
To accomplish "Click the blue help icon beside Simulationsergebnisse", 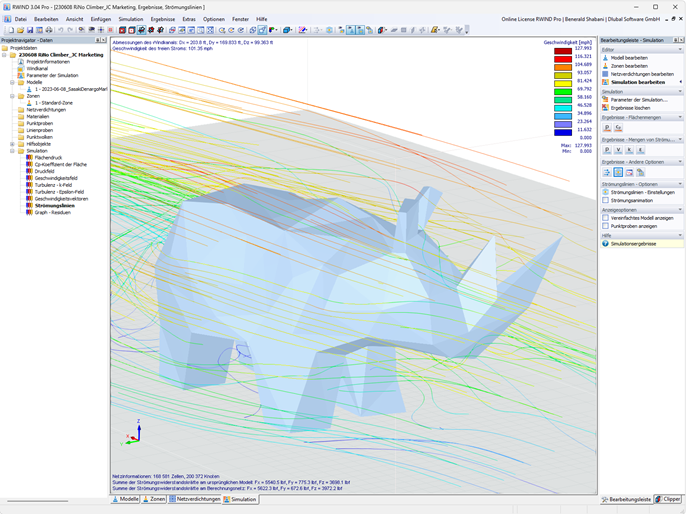I will tap(606, 244).
